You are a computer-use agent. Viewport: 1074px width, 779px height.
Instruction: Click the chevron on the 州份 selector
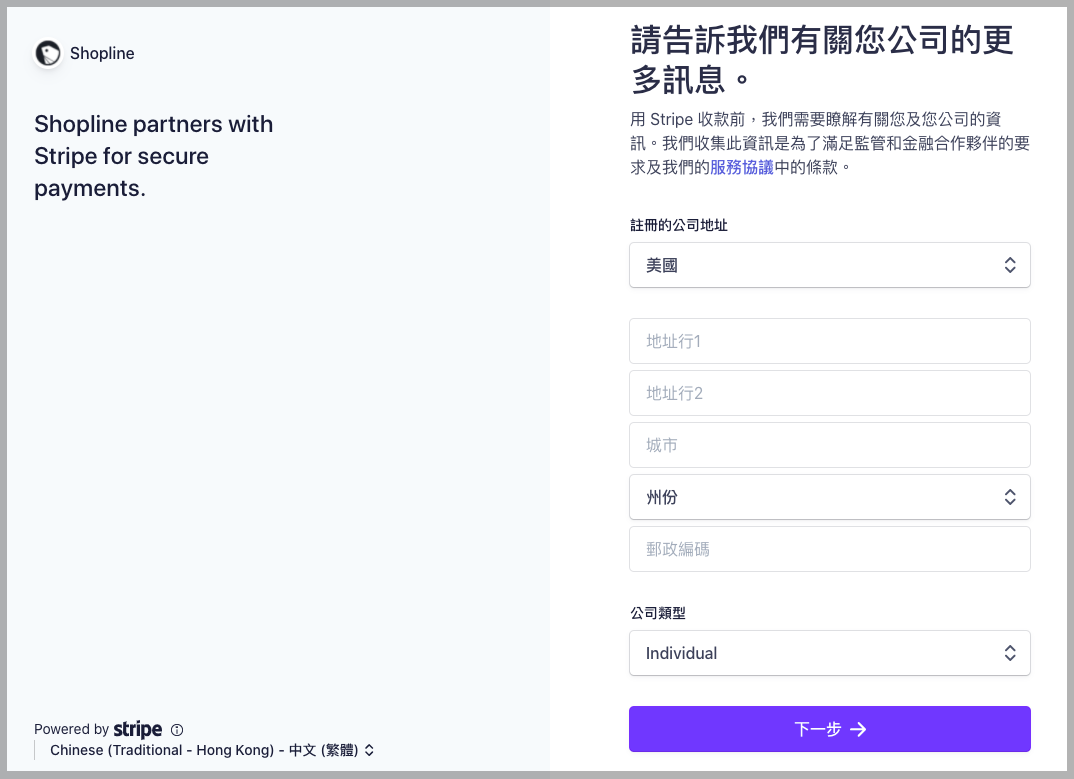click(x=1010, y=496)
